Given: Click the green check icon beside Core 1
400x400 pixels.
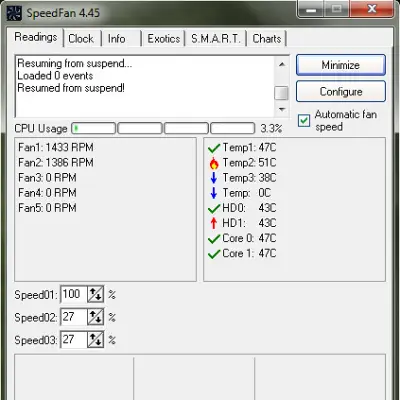Looking at the screenshot, I should click(214, 254).
